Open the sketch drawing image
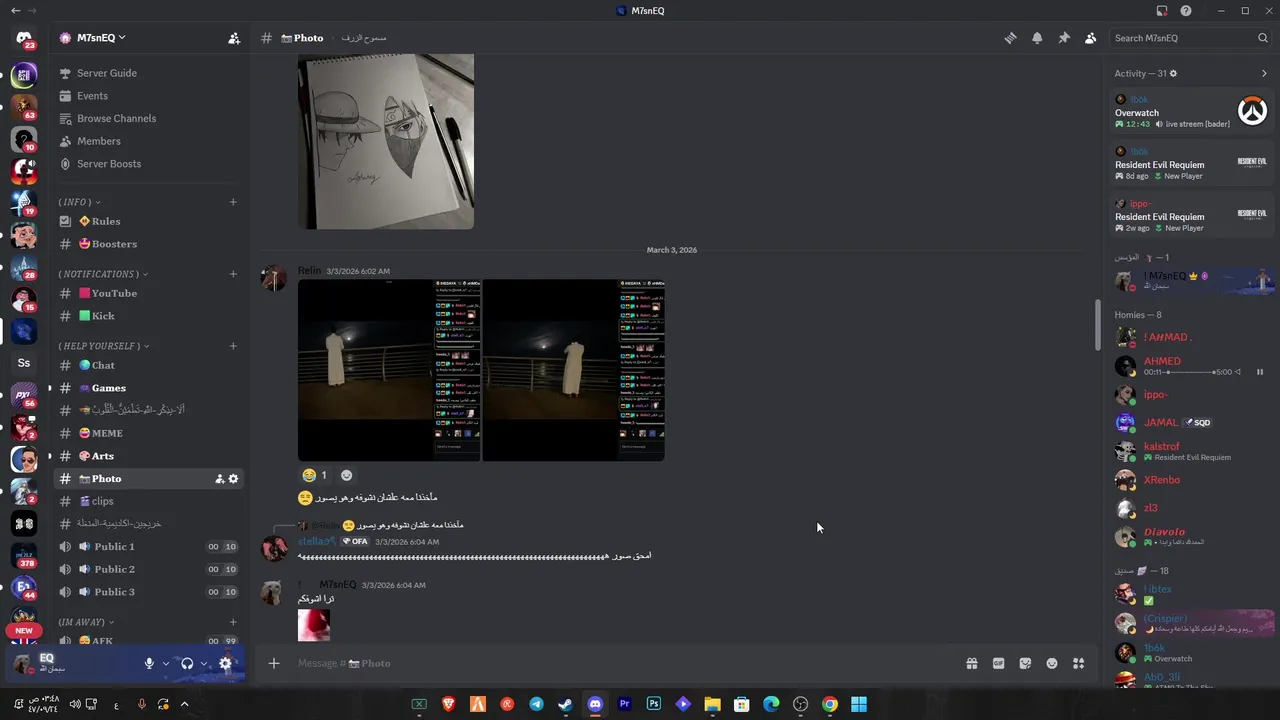The height and width of the screenshot is (720, 1280). click(386, 142)
